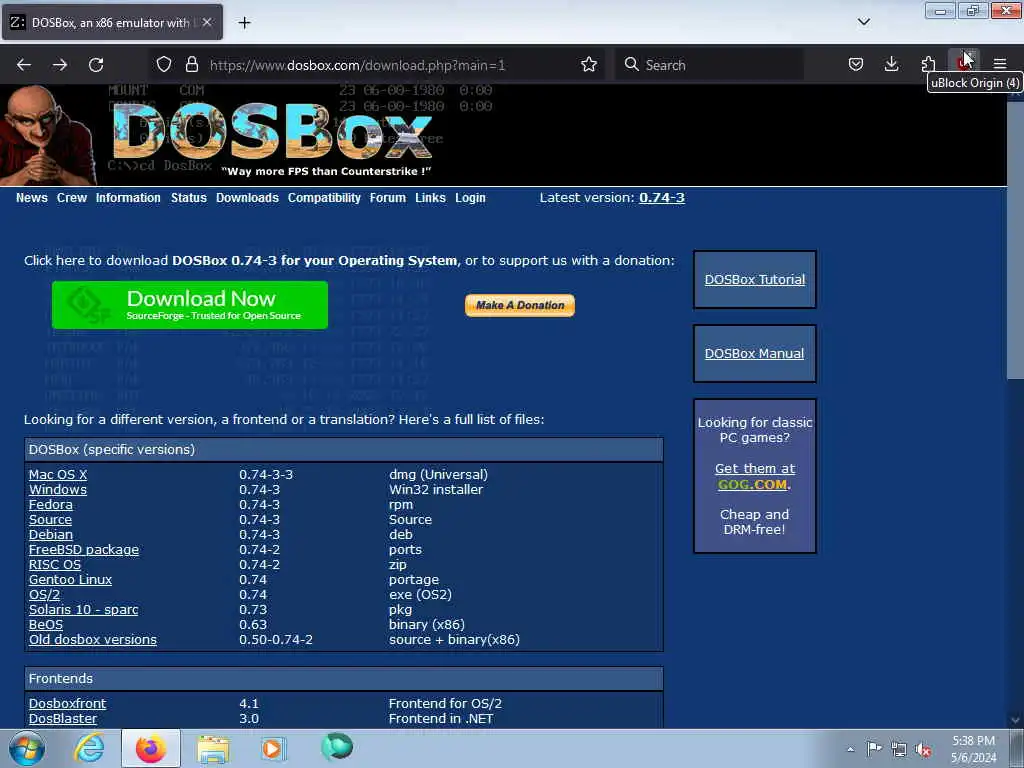
Task: Open the Firefox downloads panel
Action: pos(891,64)
